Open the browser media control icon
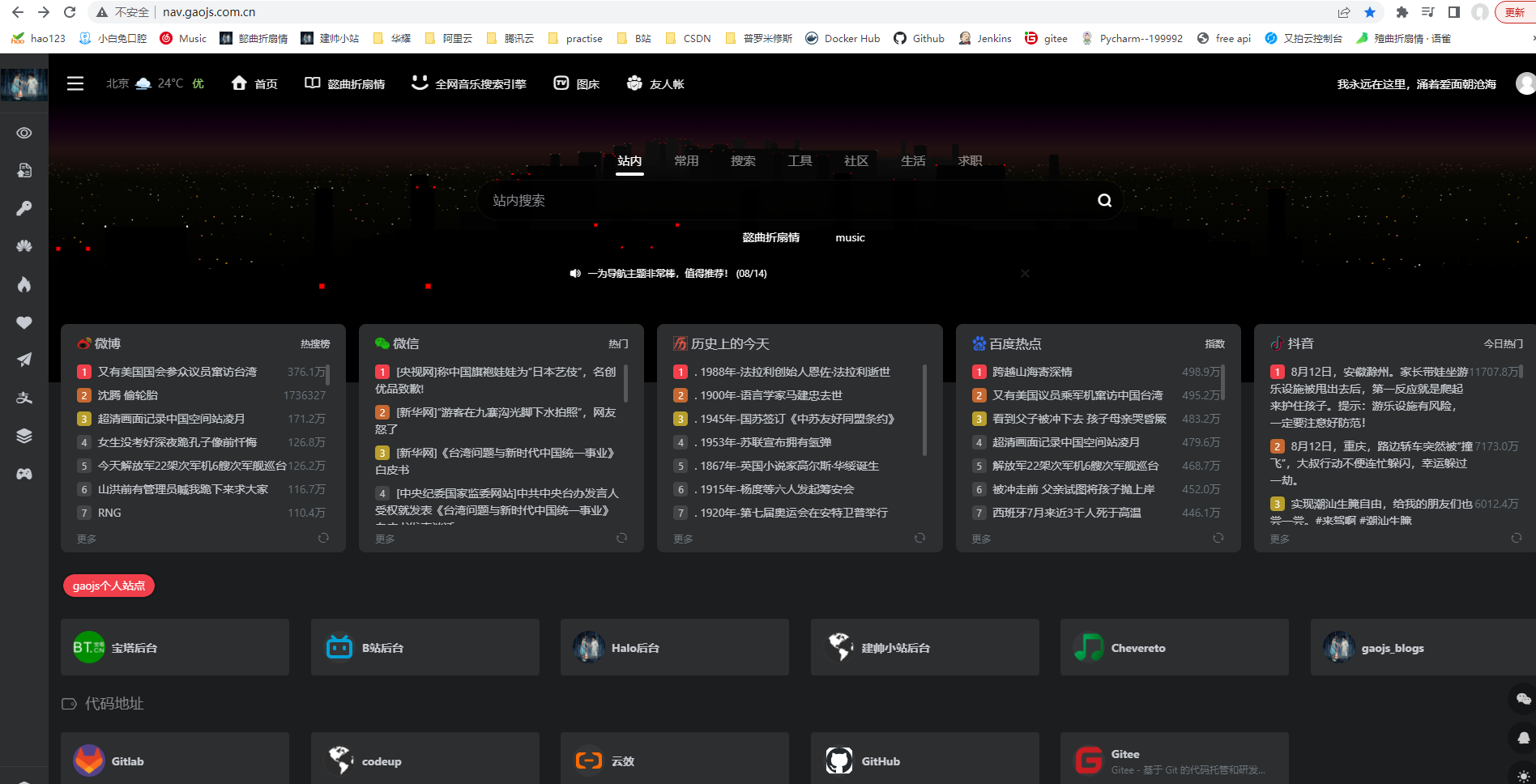This screenshot has height=784, width=1536. click(1428, 12)
